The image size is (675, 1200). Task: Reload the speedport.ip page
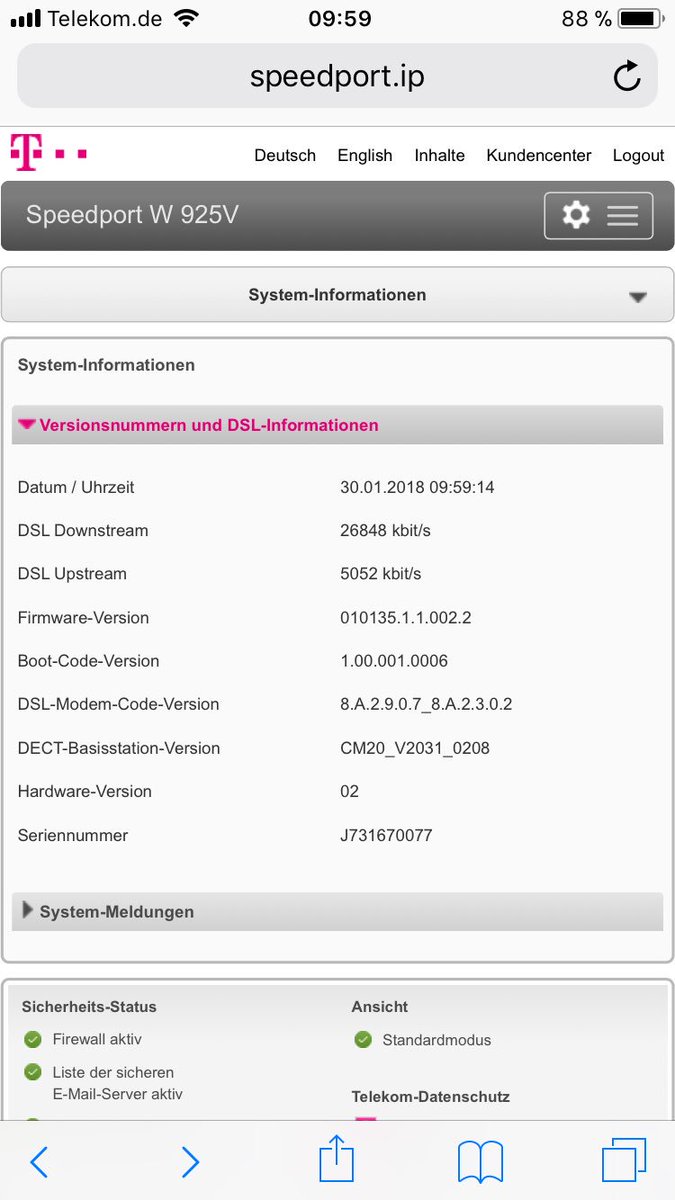627,76
